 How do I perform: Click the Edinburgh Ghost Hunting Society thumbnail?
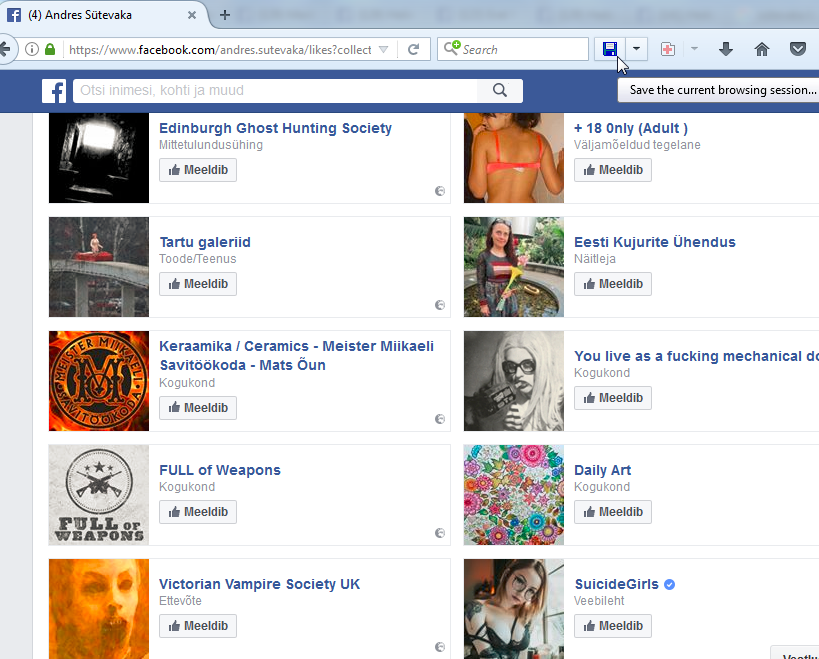[x=99, y=158]
